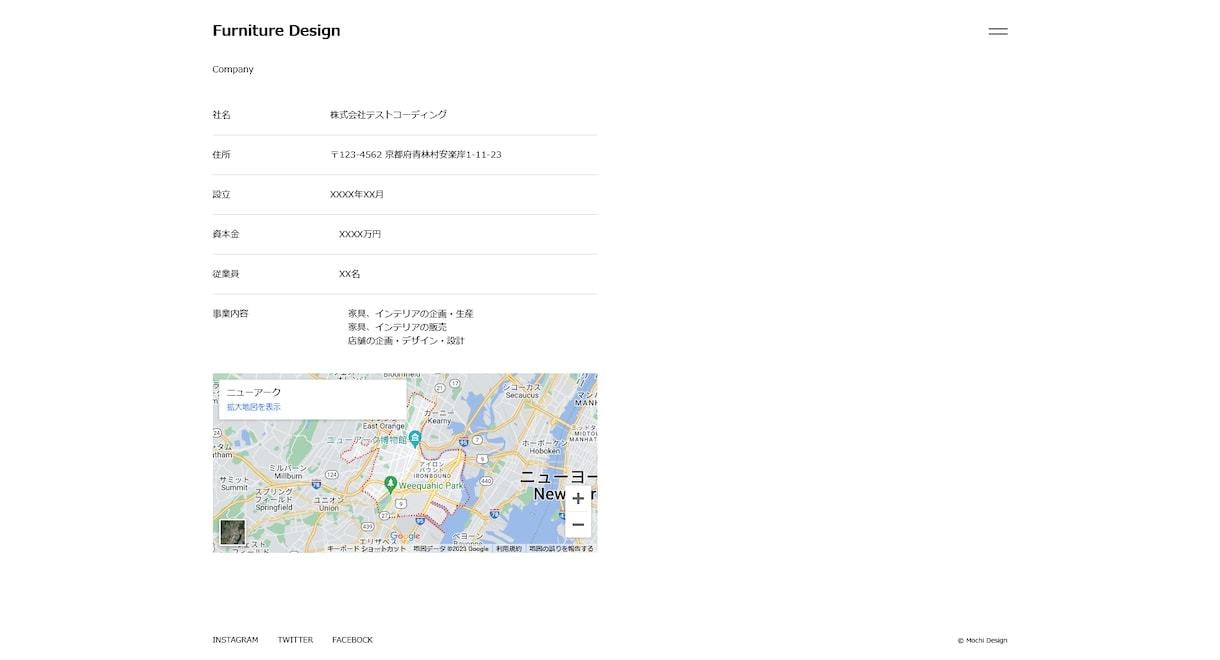The image size is (1220, 660).
Task: Open the TWITTER footer link
Action: [x=295, y=640]
